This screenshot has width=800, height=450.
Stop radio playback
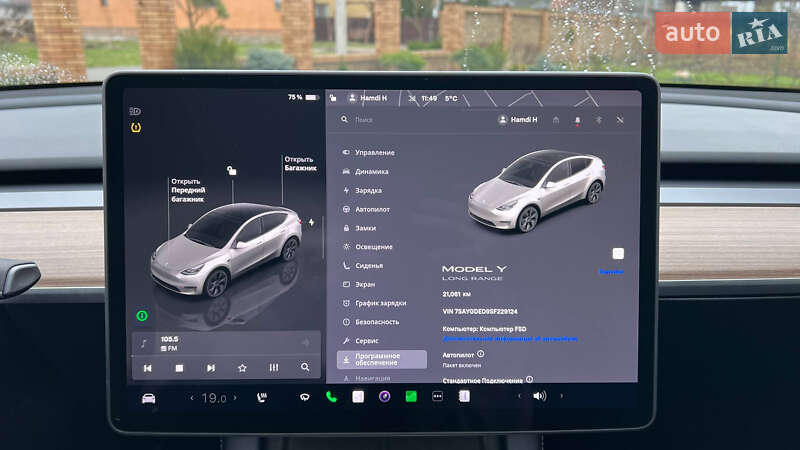[179, 368]
